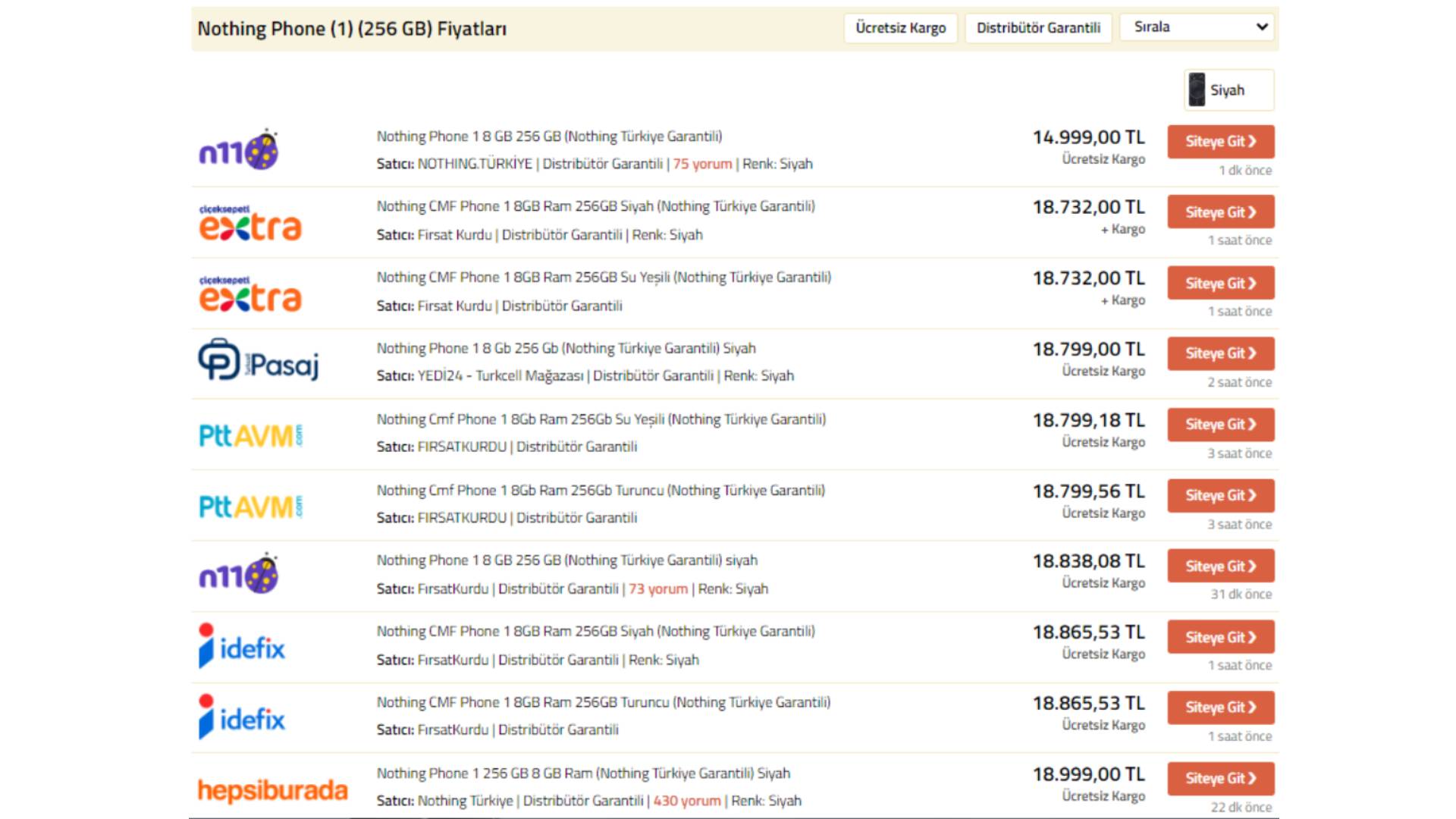Open idefix listing 'Nothing CMF Phone 1 8GB Ram 256GB Turuncu'
Viewport: 1456px width, 819px height.
click(604, 702)
